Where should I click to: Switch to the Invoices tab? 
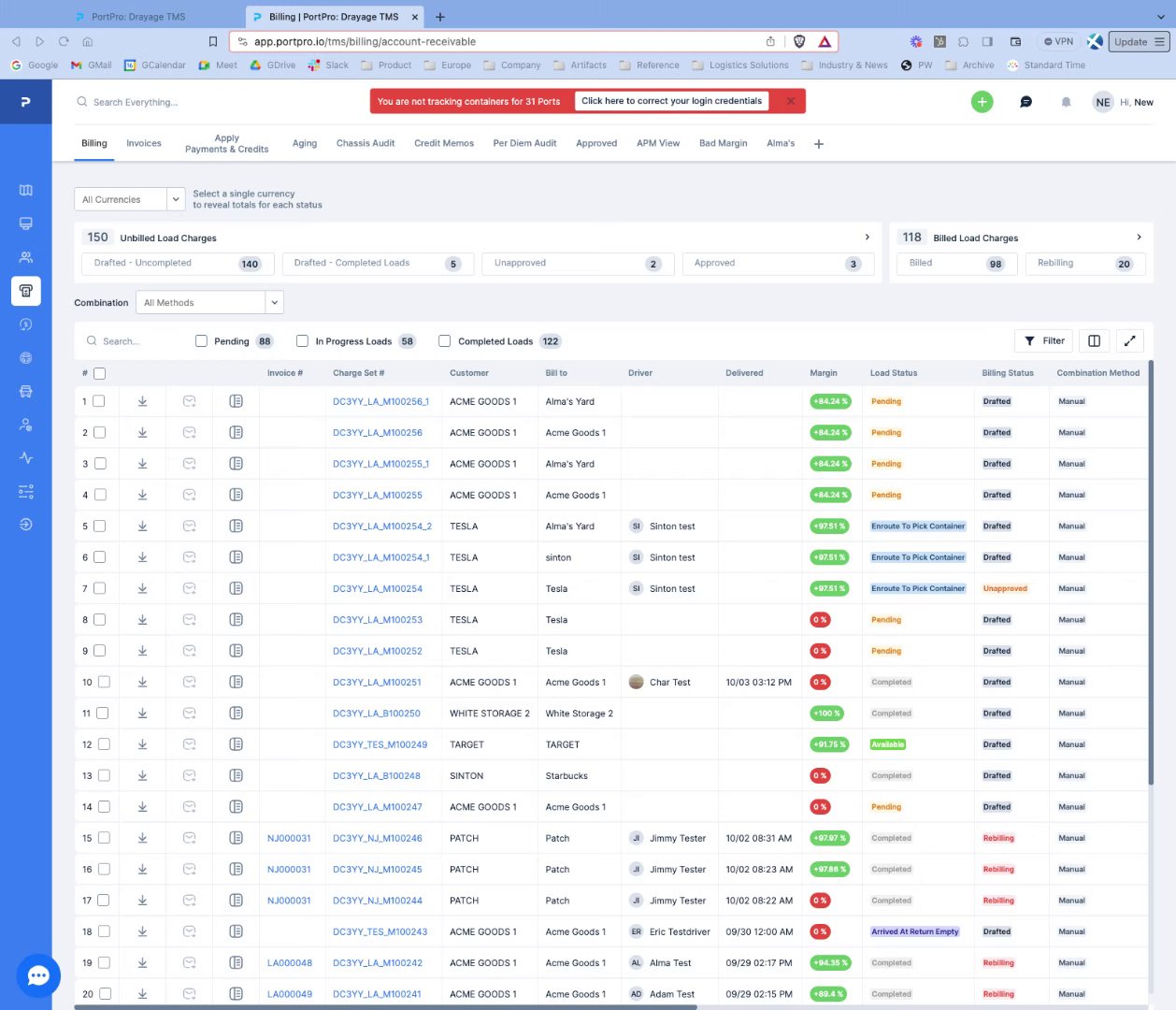pyautogui.click(x=144, y=143)
